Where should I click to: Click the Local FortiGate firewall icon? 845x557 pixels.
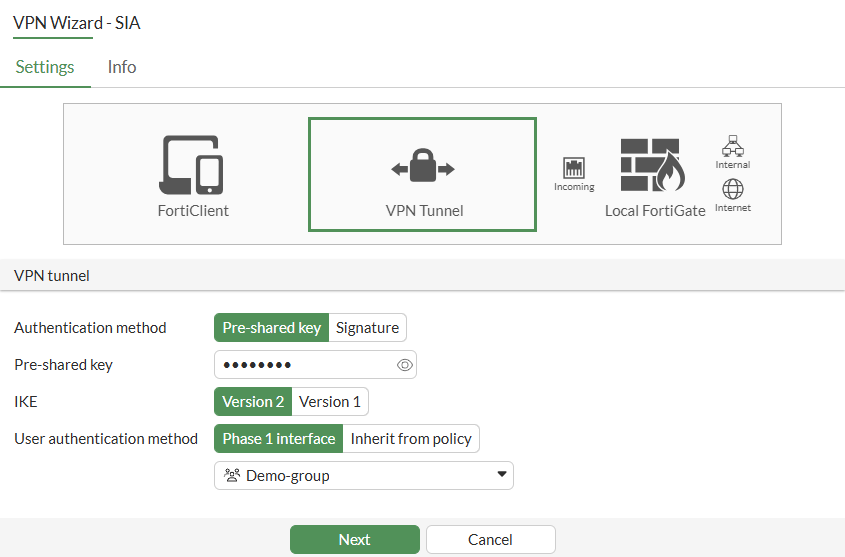653,165
